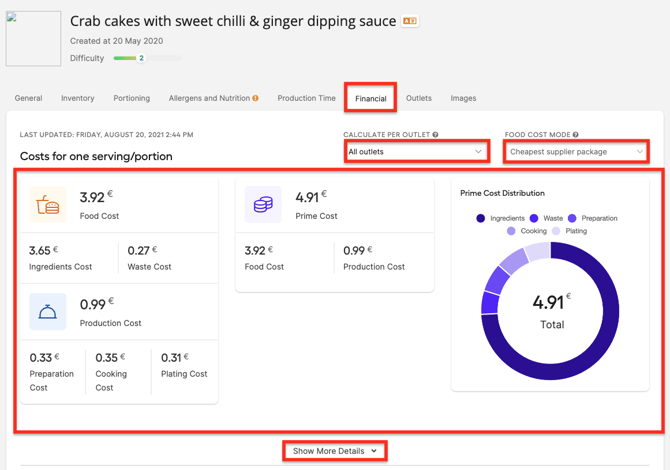Image resolution: width=670 pixels, height=470 pixels.
Task: Expand Show More Details
Action: [335, 451]
